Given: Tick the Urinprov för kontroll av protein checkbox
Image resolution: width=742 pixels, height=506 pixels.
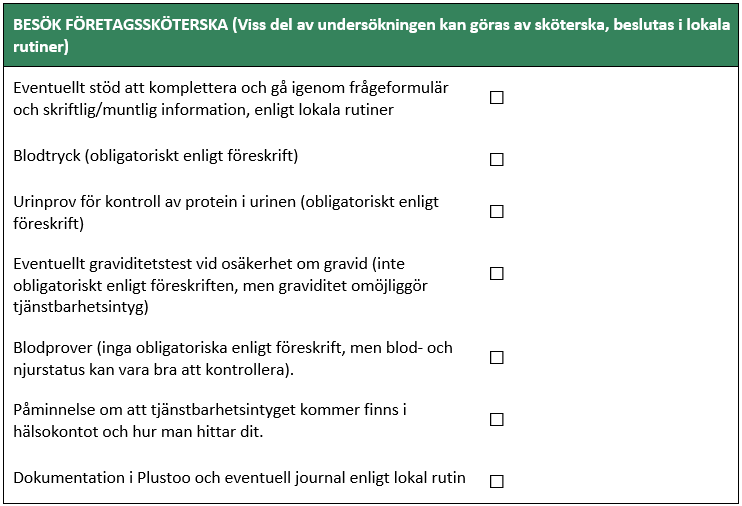Looking at the screenshot, I should (x=496, y=211).
